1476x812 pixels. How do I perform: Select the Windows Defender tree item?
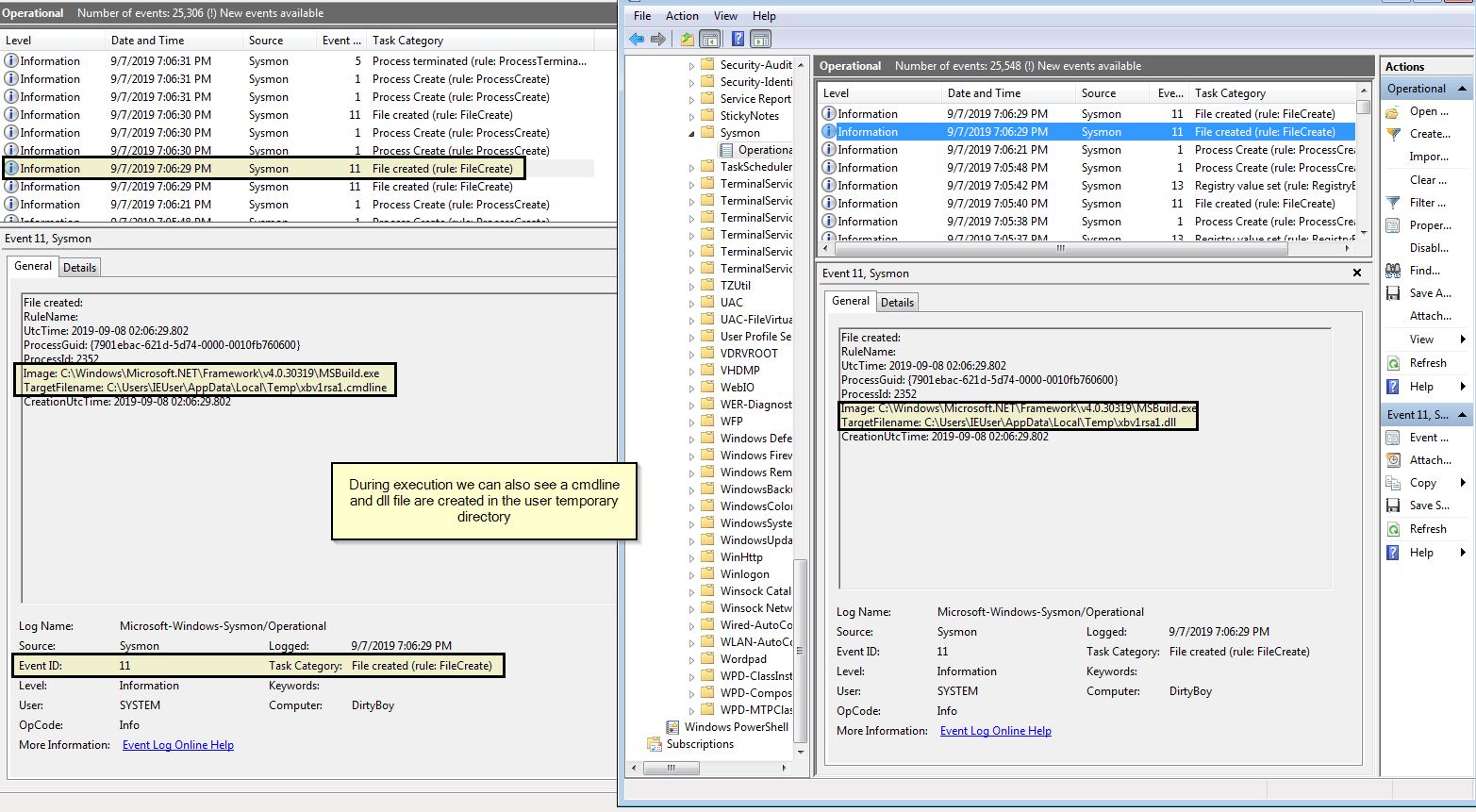point(755,439)
